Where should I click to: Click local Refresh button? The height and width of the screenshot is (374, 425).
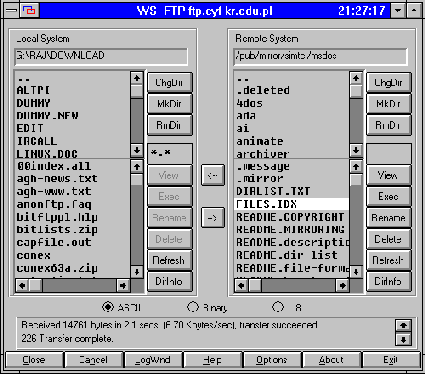pos(169,260)
